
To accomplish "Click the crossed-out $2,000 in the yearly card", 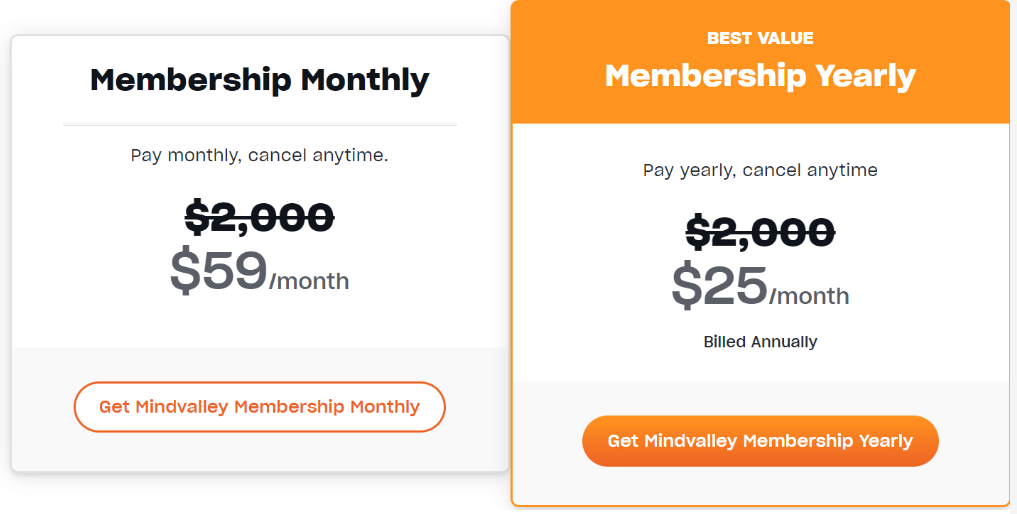I will tap(760, 232).
